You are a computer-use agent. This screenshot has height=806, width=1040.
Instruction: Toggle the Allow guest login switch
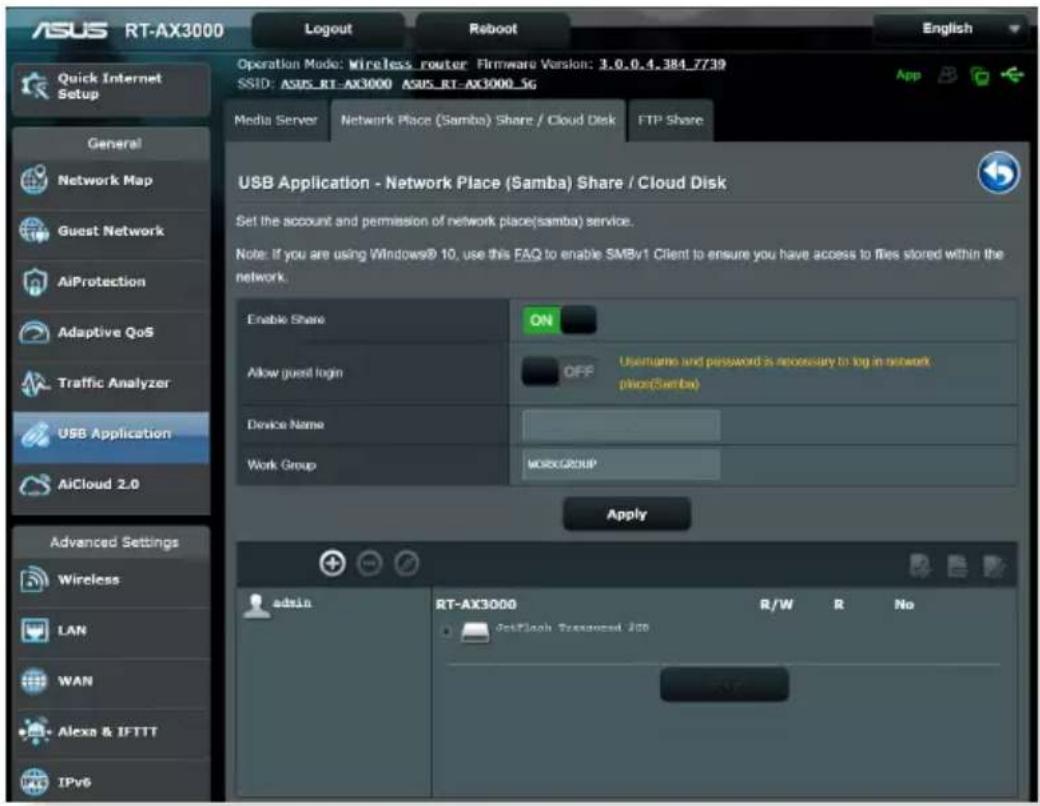tap(559, 372)
